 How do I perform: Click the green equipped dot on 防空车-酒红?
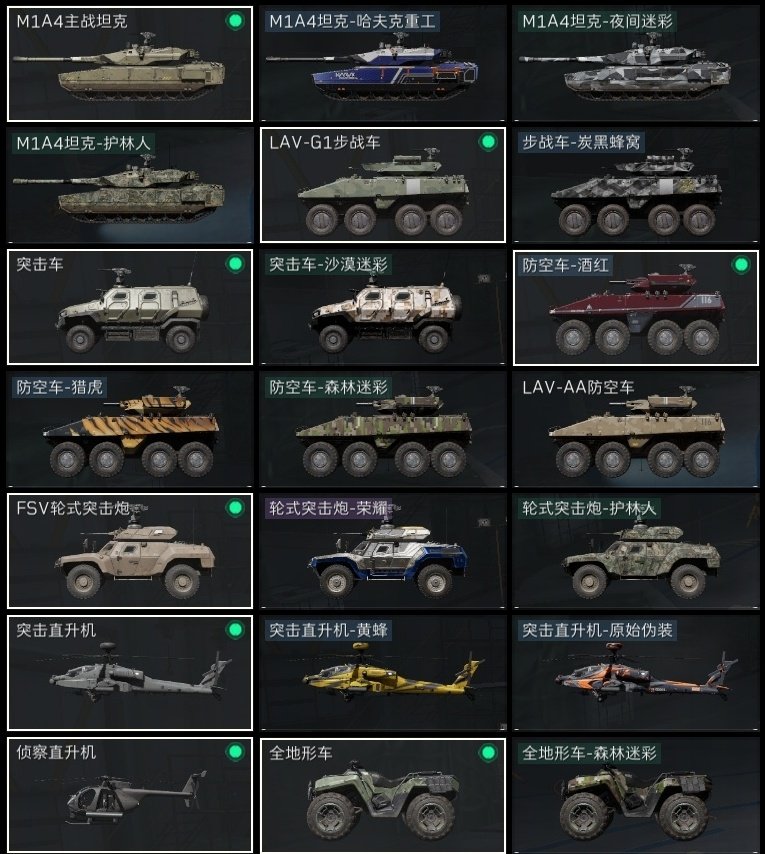click(x=741, y=265)
